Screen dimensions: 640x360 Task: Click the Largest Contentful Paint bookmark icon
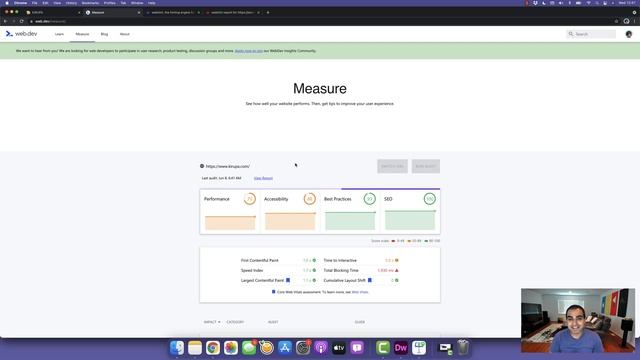click(x=288, y=280)
